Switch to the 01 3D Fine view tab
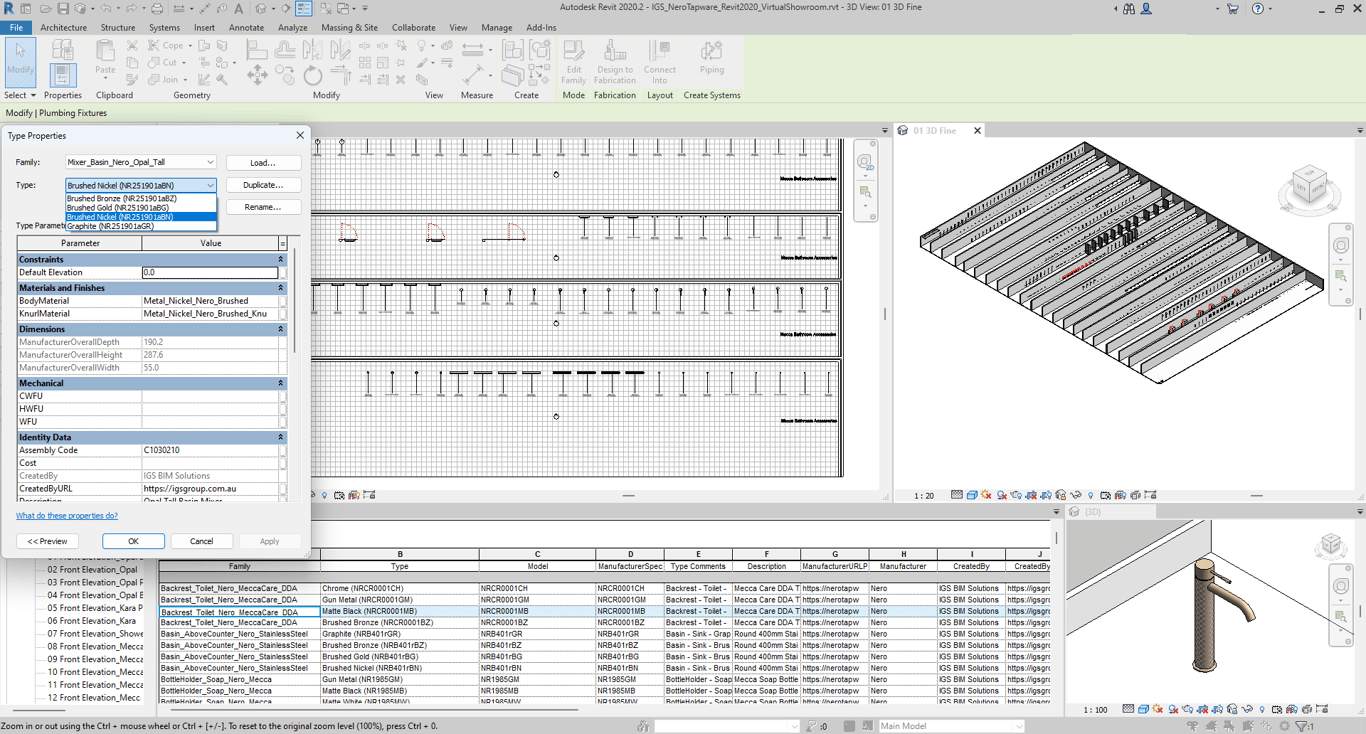1366x734 pixels. [933, 131]
